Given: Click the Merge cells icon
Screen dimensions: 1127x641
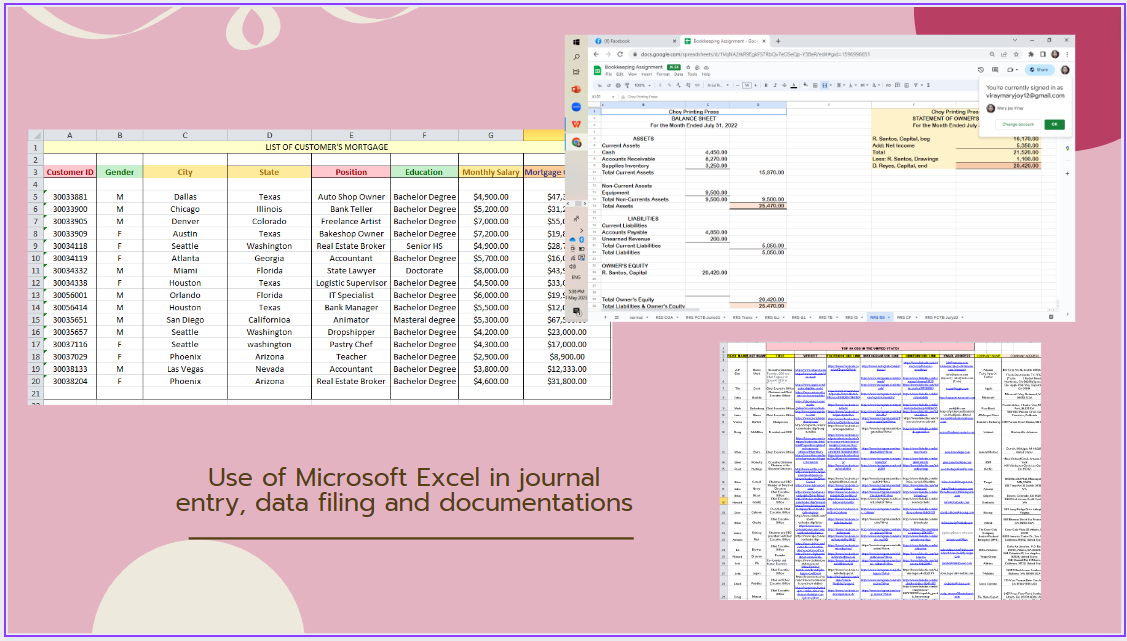Looking at the screenshot, I should point(824,85).
